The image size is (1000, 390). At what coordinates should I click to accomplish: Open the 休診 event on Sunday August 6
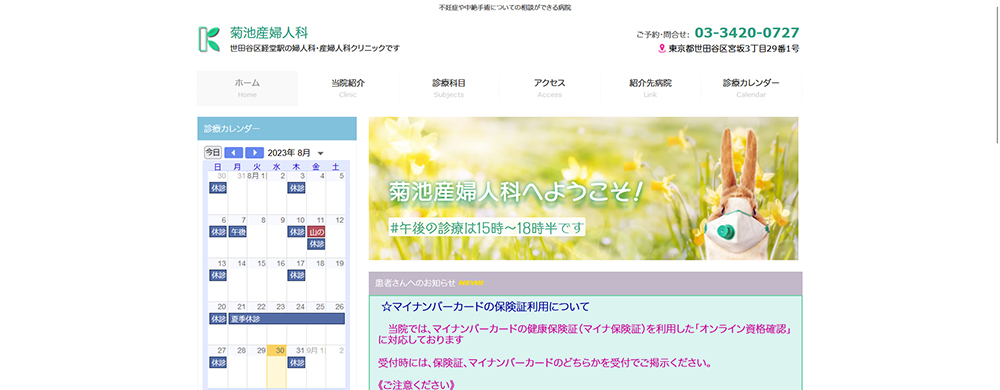[218, 231]
